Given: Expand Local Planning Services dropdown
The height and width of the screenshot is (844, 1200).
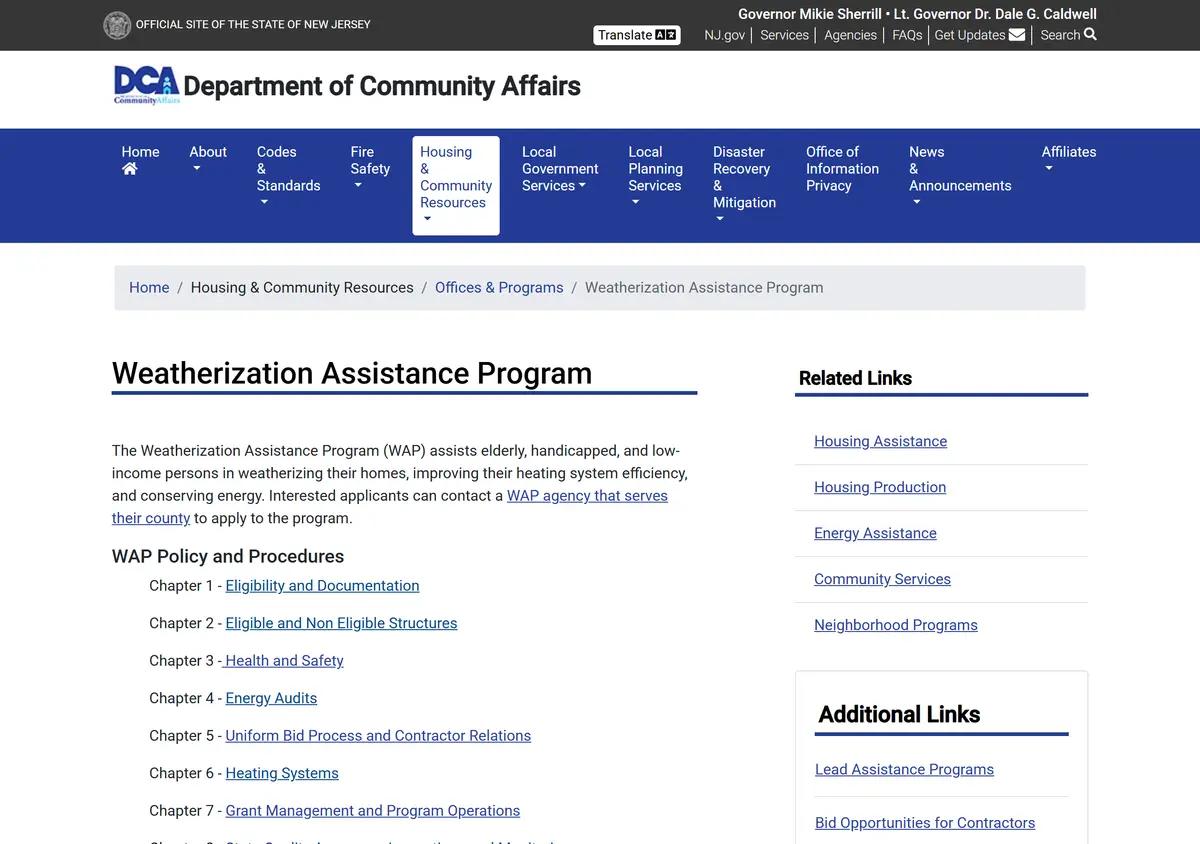Looking at the screenshot, I should tap(635, 203).
